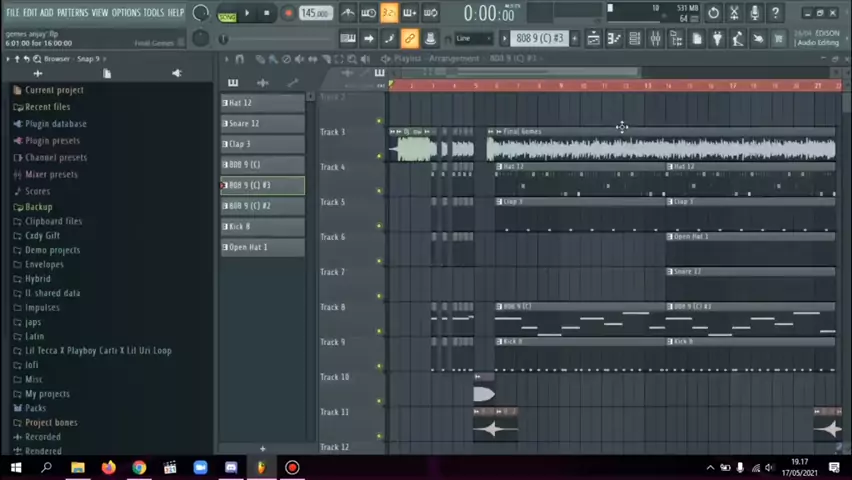852x480 pixels.
Task: Open the 808 9 (C) #3 pattern selector
Action: coord(539,38)
